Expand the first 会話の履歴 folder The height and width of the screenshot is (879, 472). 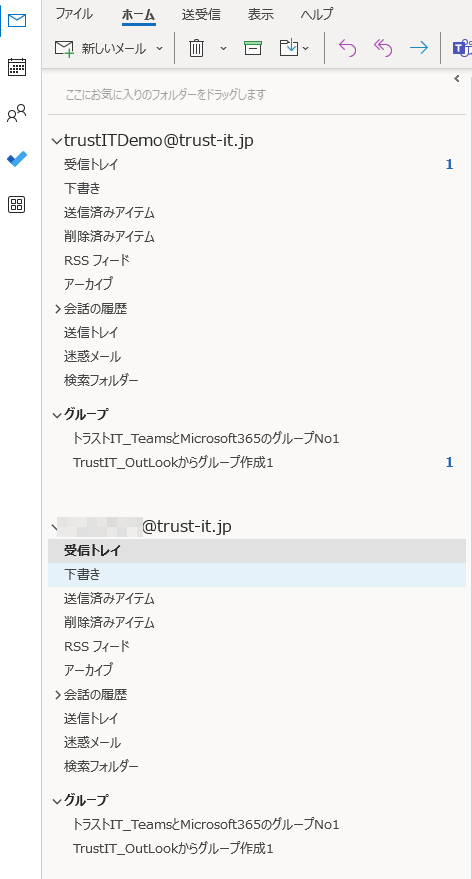tap(57, 309)
